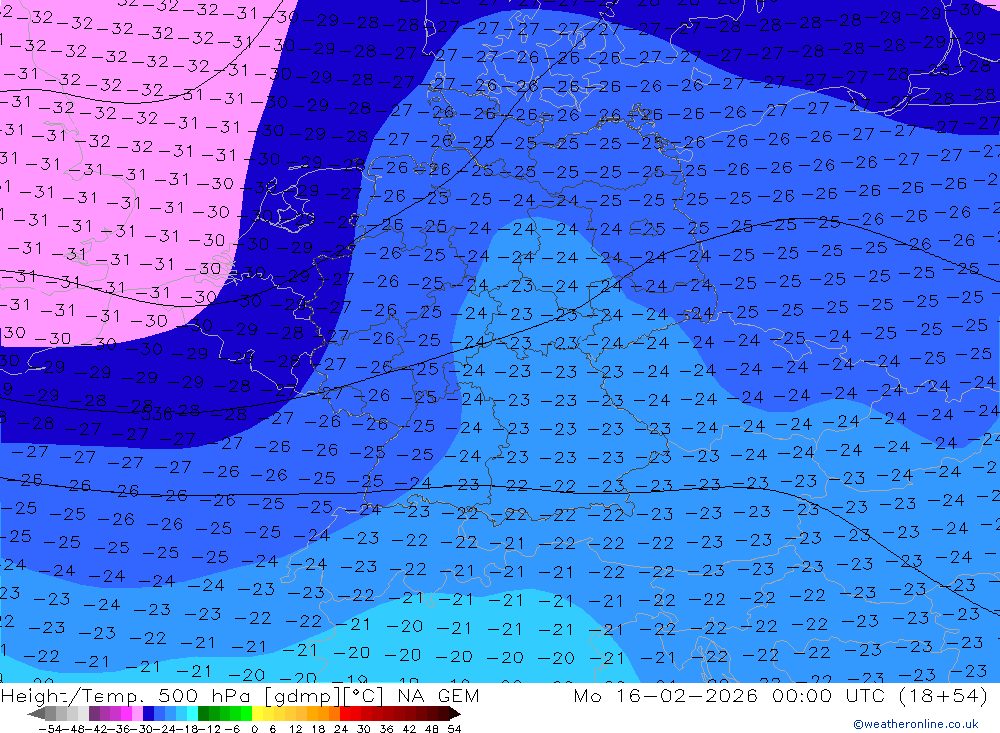This screenshot has width=1000, height=733.
Task: Click the 'NA GEM' model label
Action: tap(438, 695)
